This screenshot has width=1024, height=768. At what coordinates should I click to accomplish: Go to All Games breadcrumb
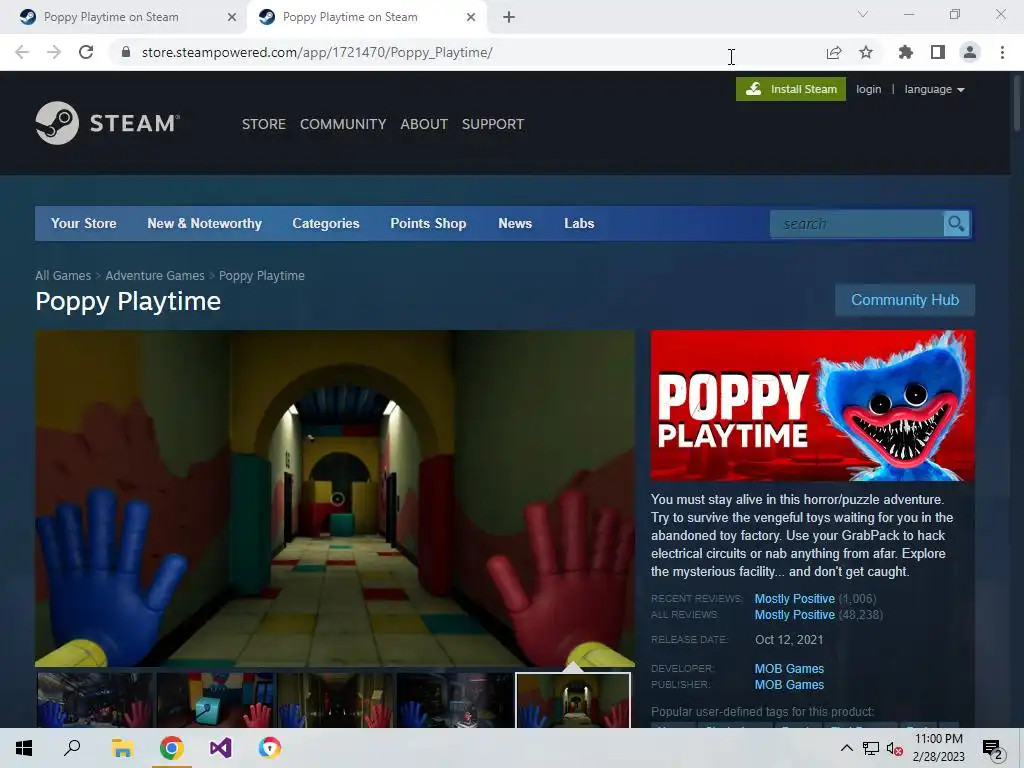click(x=63, y=276)
